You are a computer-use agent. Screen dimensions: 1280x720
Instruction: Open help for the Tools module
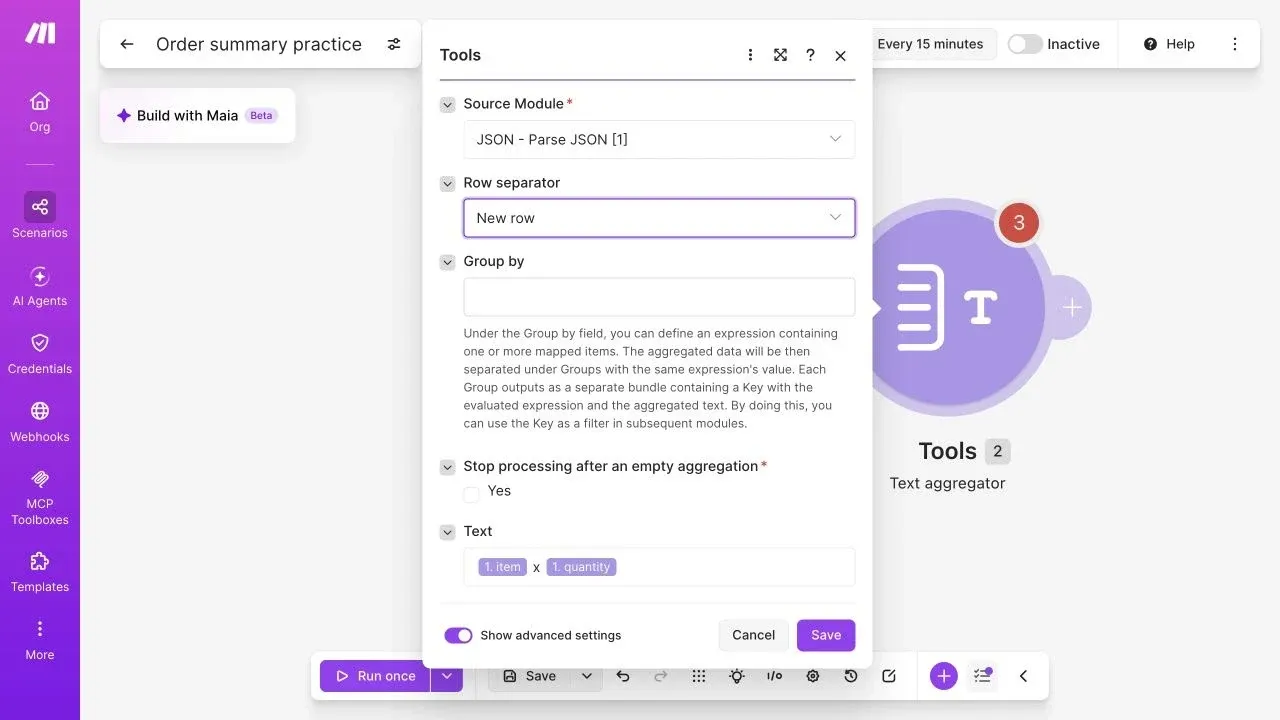(x=810, y=55)
